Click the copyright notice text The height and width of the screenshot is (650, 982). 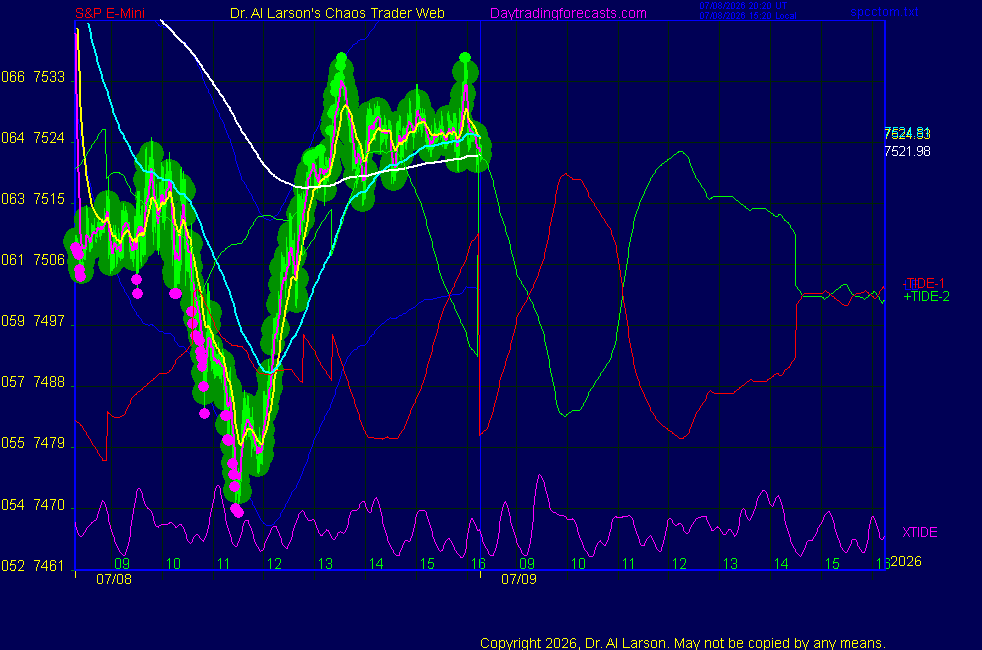(x=683, y=643)
